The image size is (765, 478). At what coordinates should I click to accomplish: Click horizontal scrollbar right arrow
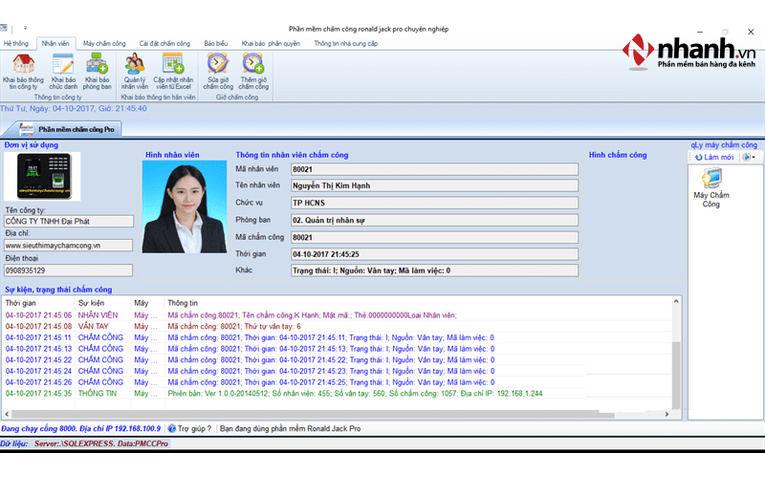click(x=667, y=414)
